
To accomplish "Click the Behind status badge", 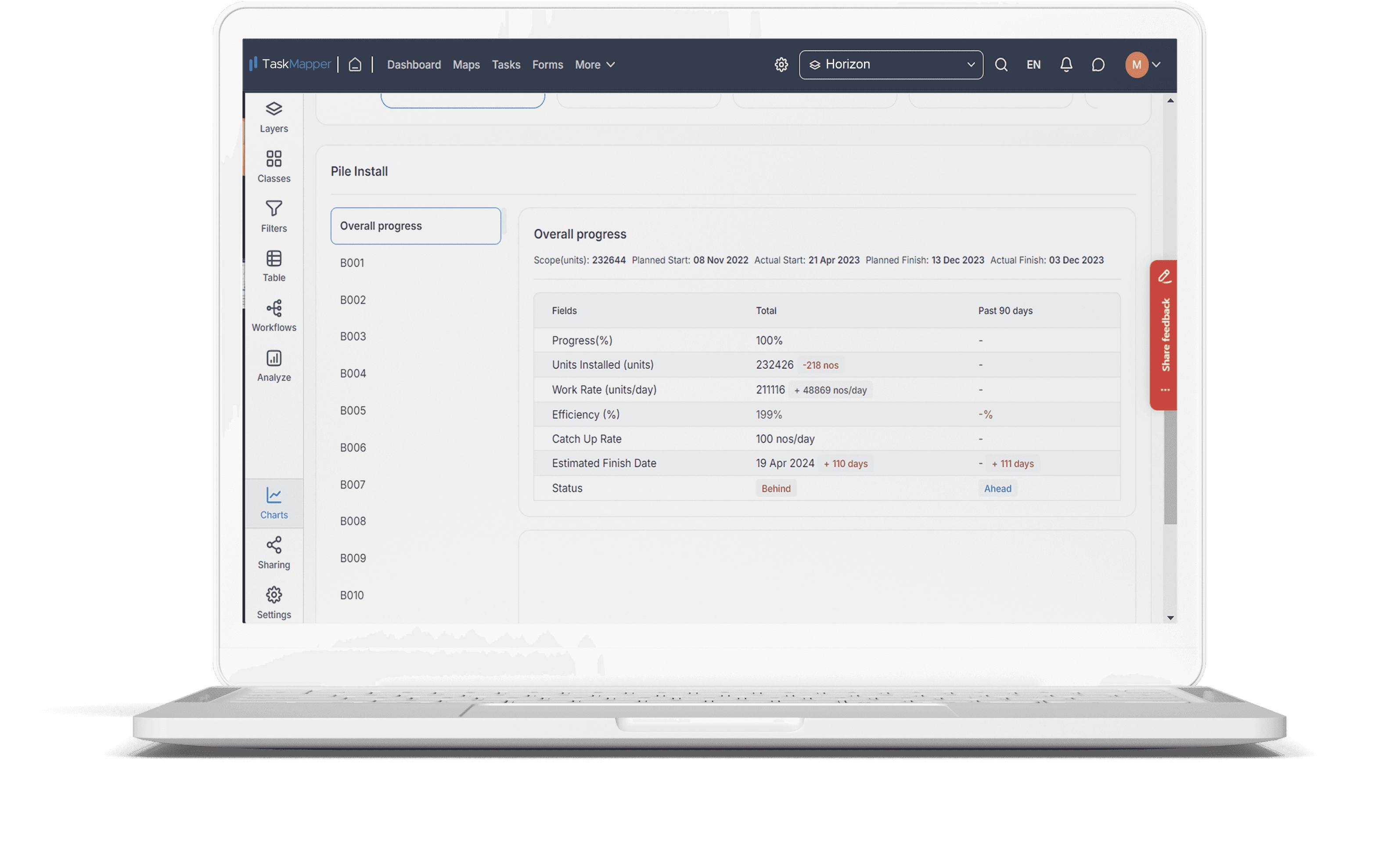I will click(x=776, y=488).
